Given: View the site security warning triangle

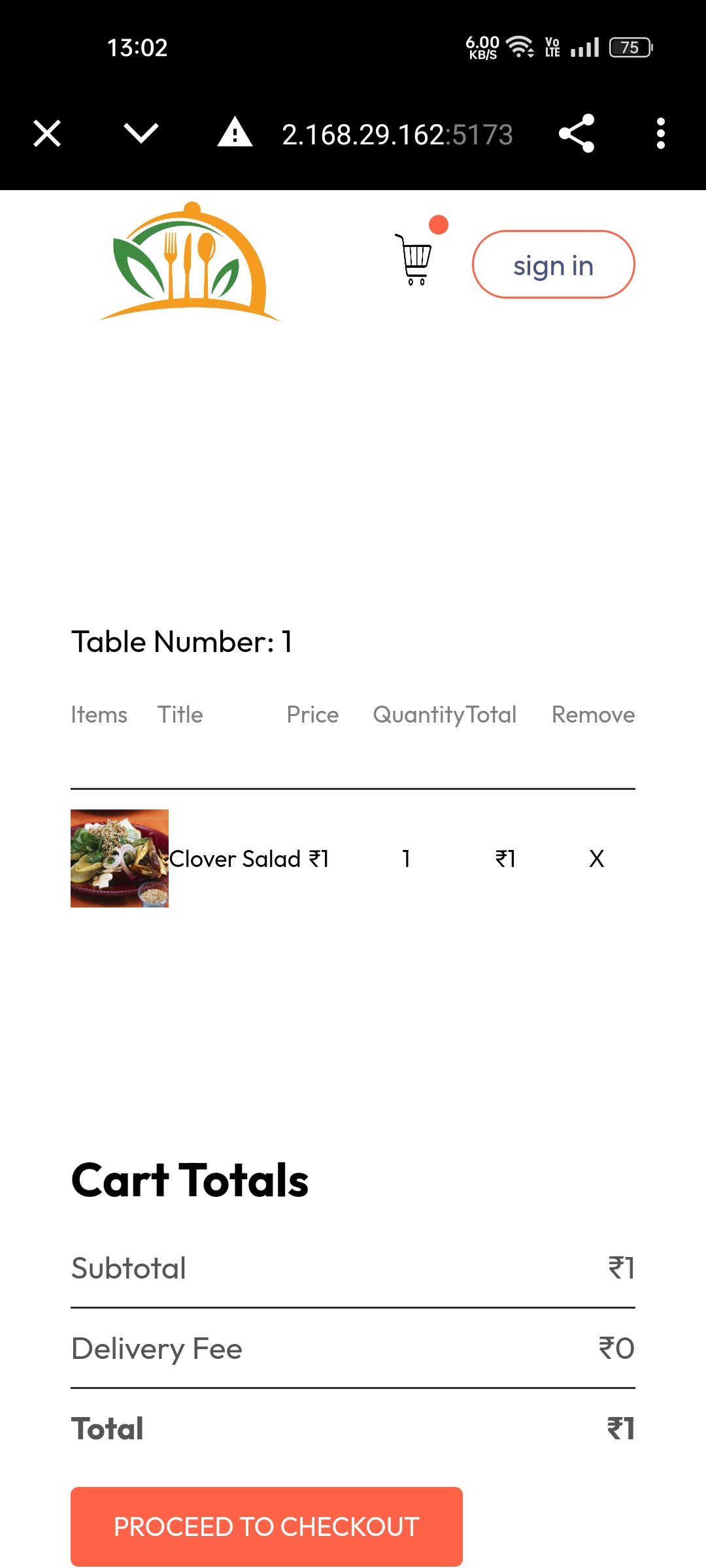Looking at the screenshot, I should pyautogui.click(x=235, y=133).
